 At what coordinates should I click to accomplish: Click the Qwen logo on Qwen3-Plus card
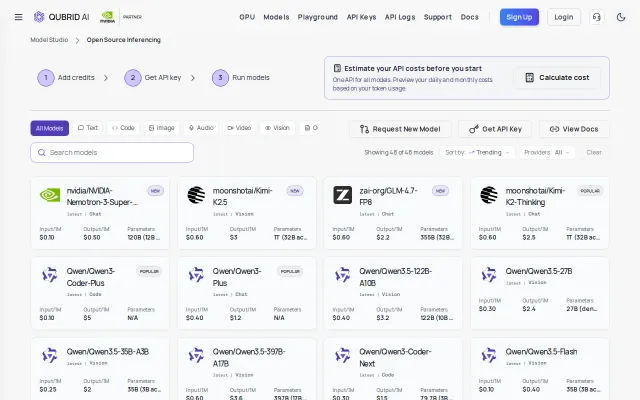tap(196, 275)
